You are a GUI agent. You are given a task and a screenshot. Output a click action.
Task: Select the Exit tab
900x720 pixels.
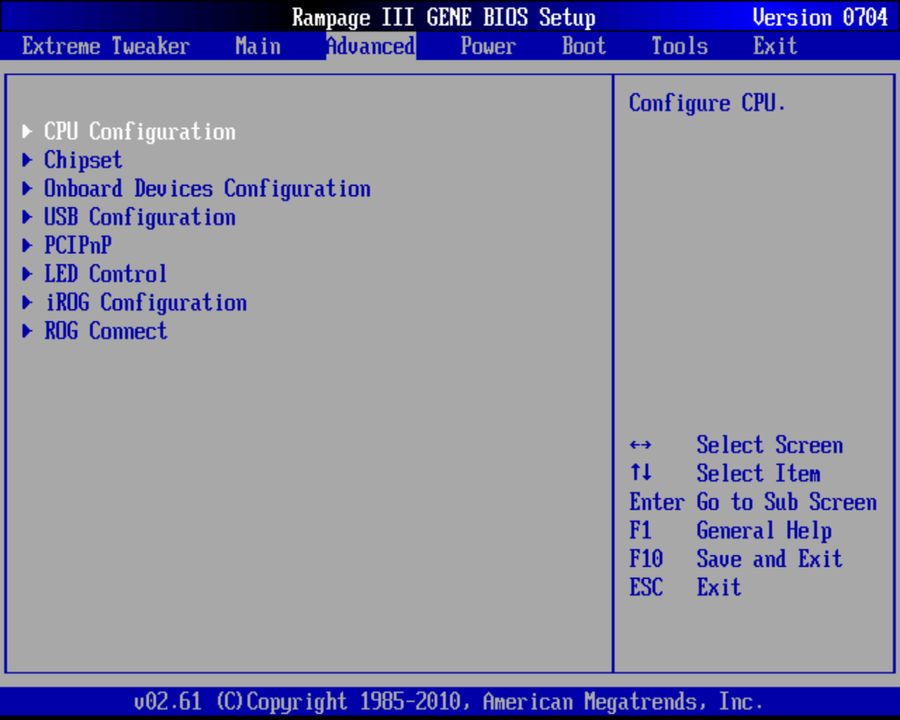pos(775,46)
